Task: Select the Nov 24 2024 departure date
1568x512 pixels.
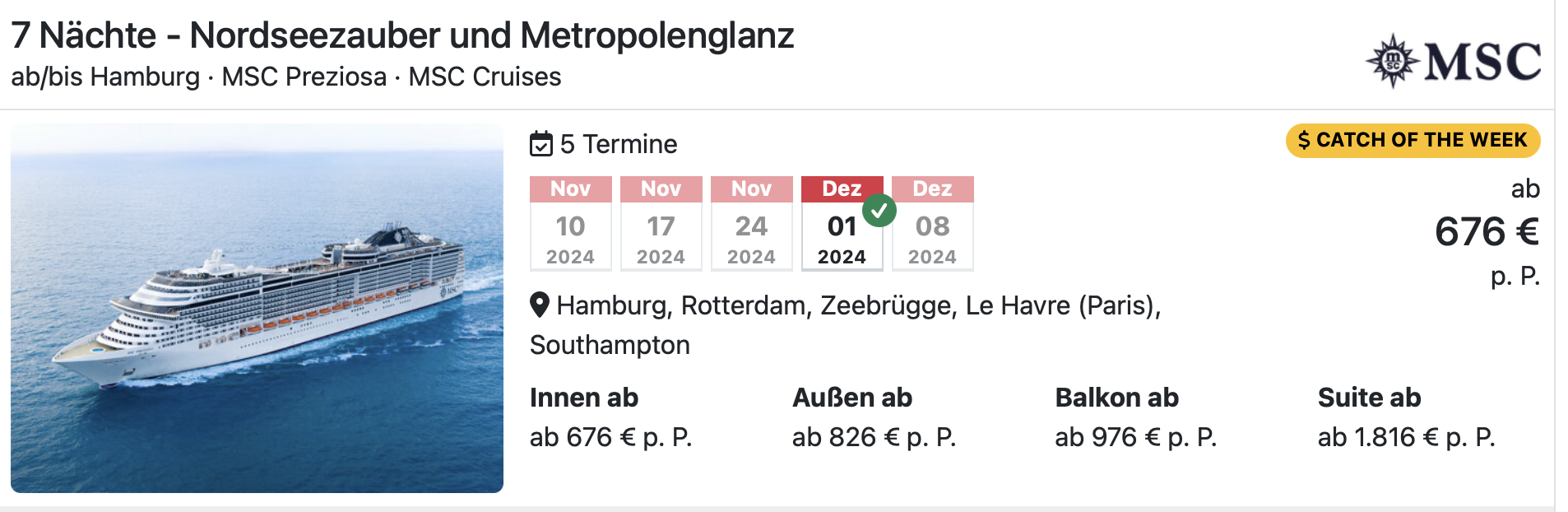Action: click(751, 223)
